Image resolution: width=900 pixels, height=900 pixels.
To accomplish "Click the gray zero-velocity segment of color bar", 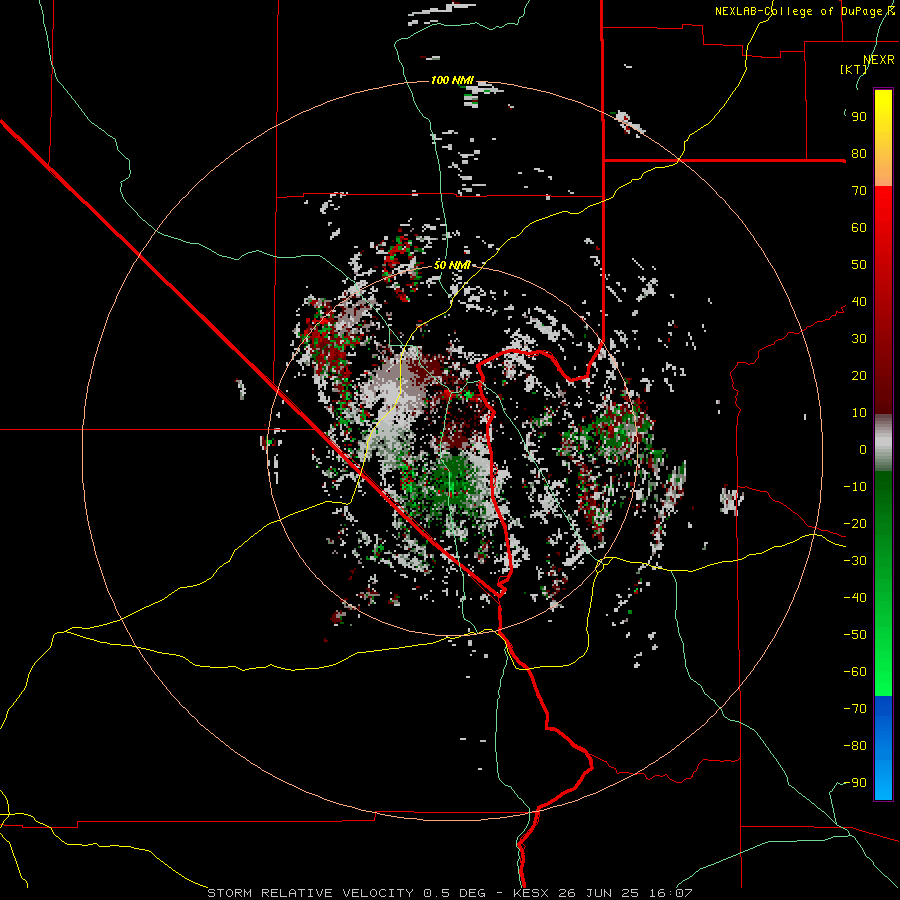I will (883, 443).
